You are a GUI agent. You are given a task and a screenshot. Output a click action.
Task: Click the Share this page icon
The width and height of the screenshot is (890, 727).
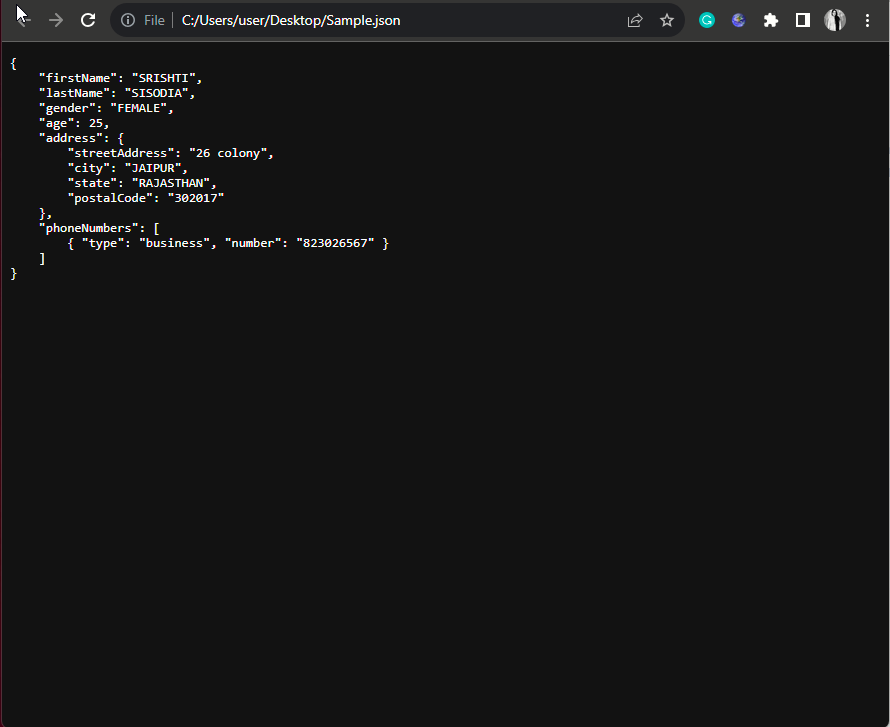635,20
